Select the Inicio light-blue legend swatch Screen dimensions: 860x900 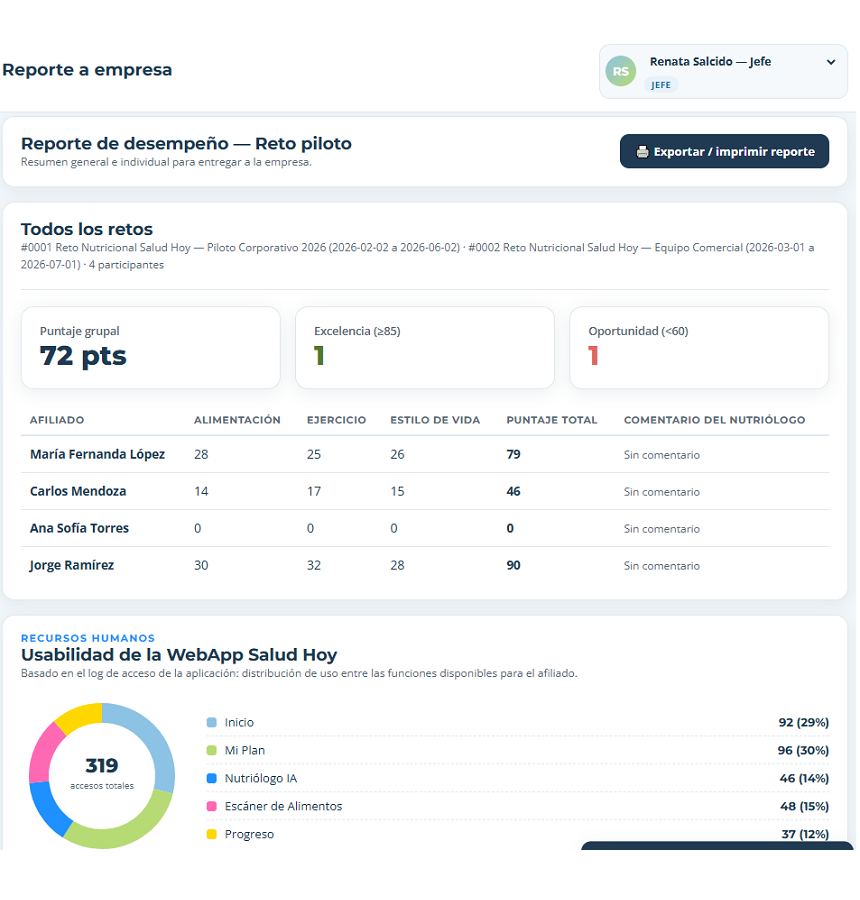click(x=212, y=723)
